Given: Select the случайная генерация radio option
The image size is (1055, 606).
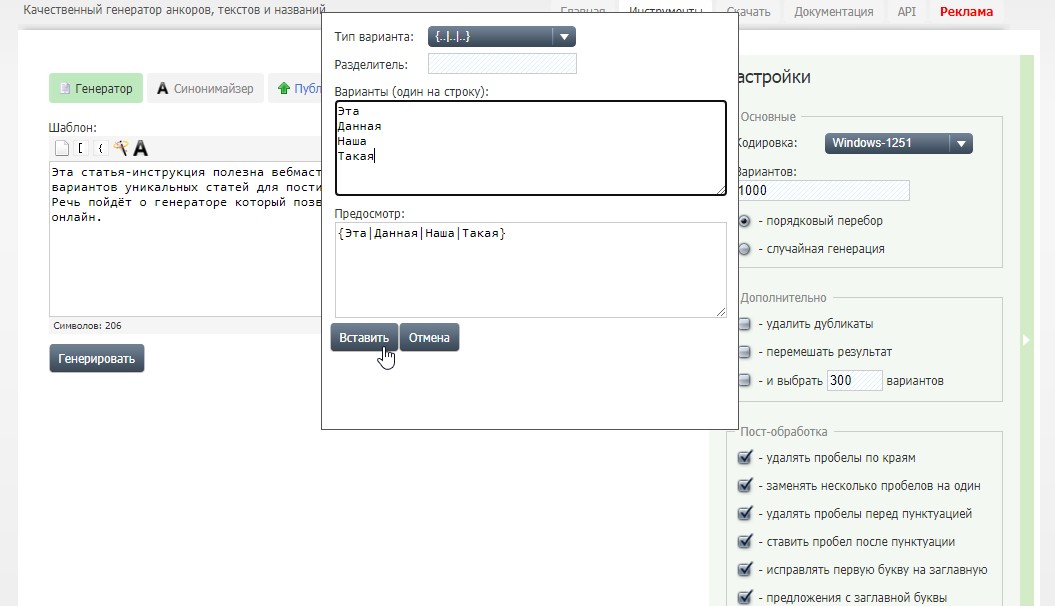Looking at the screenshot, I should (x=744, y=249).
